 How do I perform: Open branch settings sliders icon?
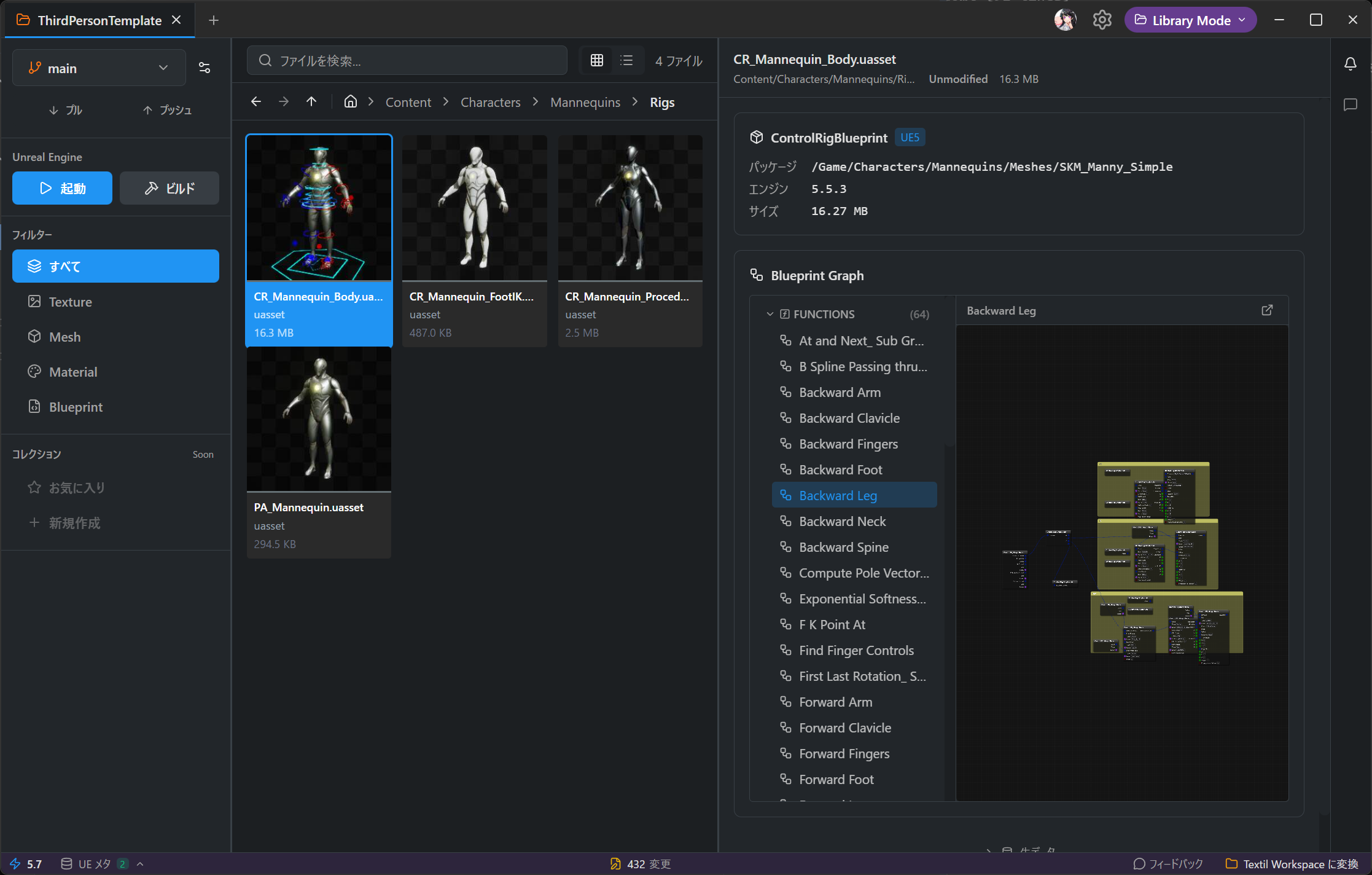[x=205, y=68]
